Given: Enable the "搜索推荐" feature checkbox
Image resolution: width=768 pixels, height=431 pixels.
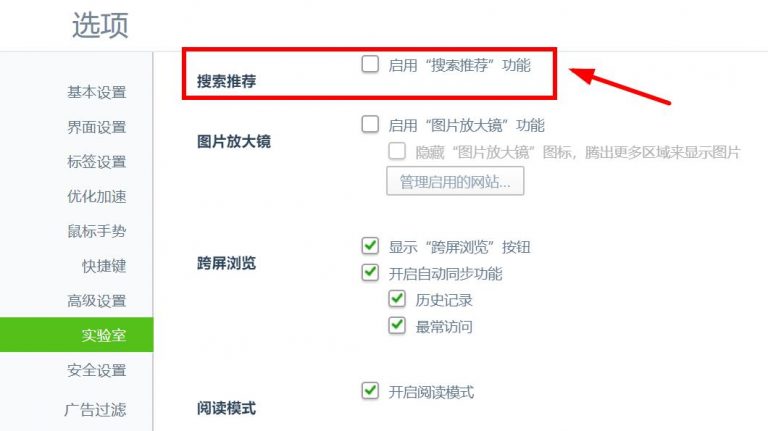Looking at the screenshot, I should coord(370,64).
